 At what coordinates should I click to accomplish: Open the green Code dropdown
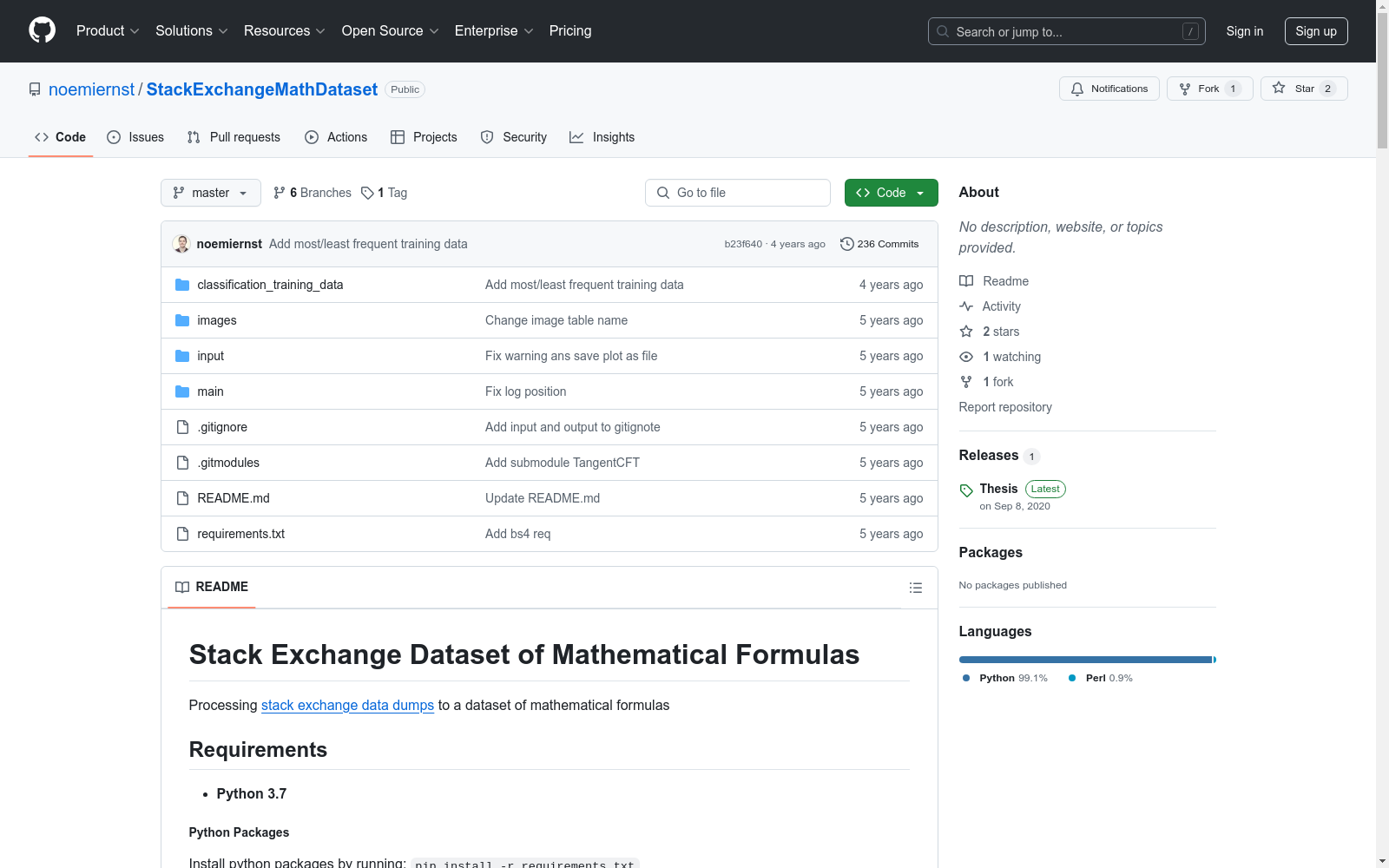pos(892,193)
